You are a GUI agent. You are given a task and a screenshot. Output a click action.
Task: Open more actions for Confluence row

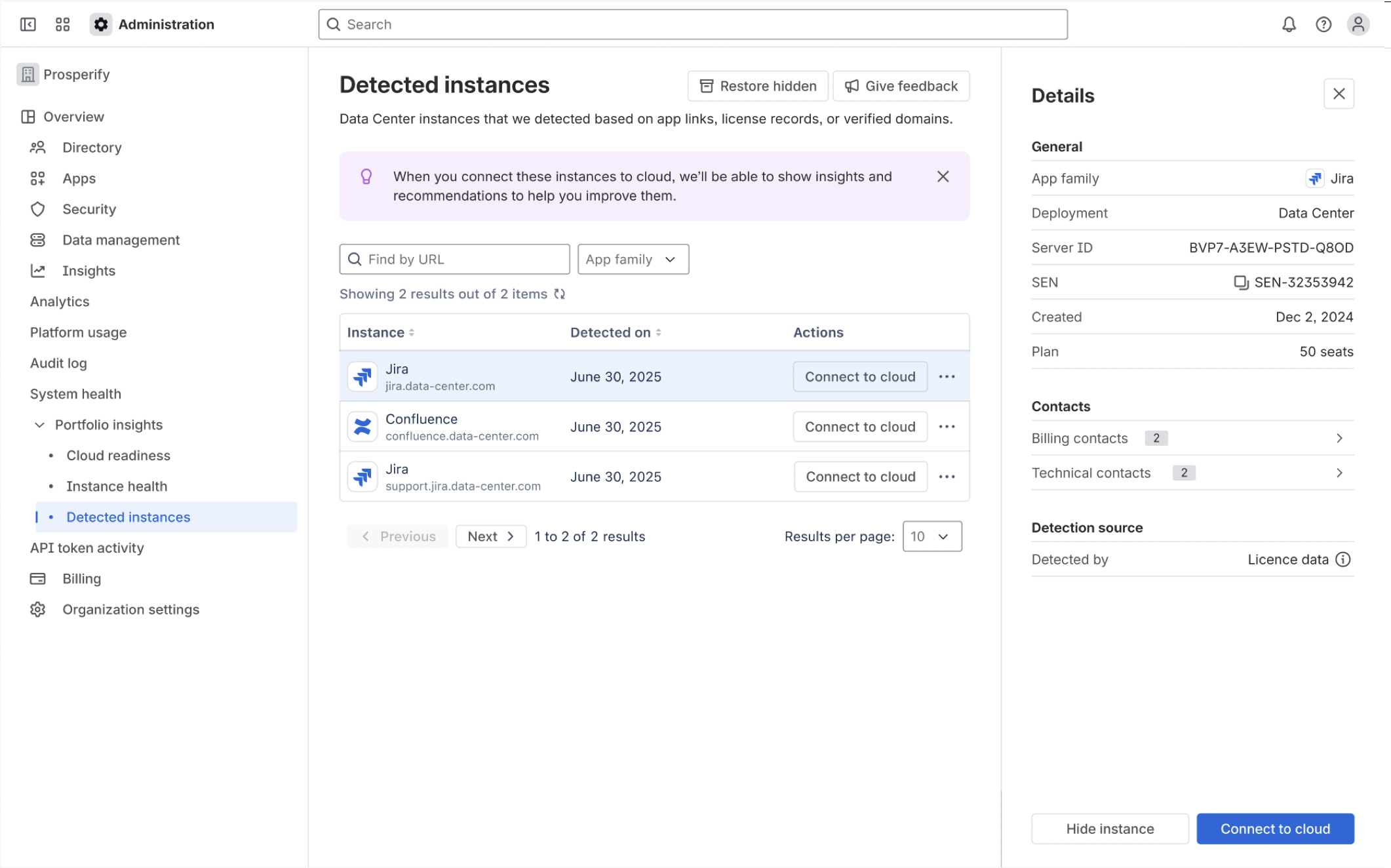(947, 427)
